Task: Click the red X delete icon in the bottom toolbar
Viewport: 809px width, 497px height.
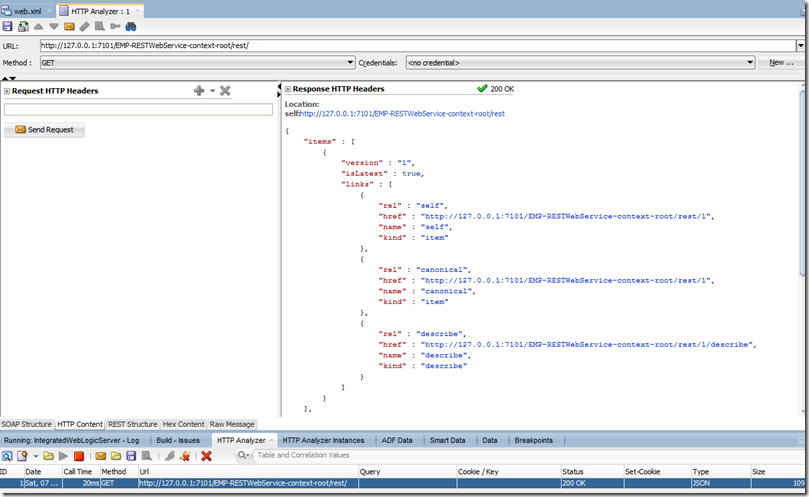Action: pos(206,456)
